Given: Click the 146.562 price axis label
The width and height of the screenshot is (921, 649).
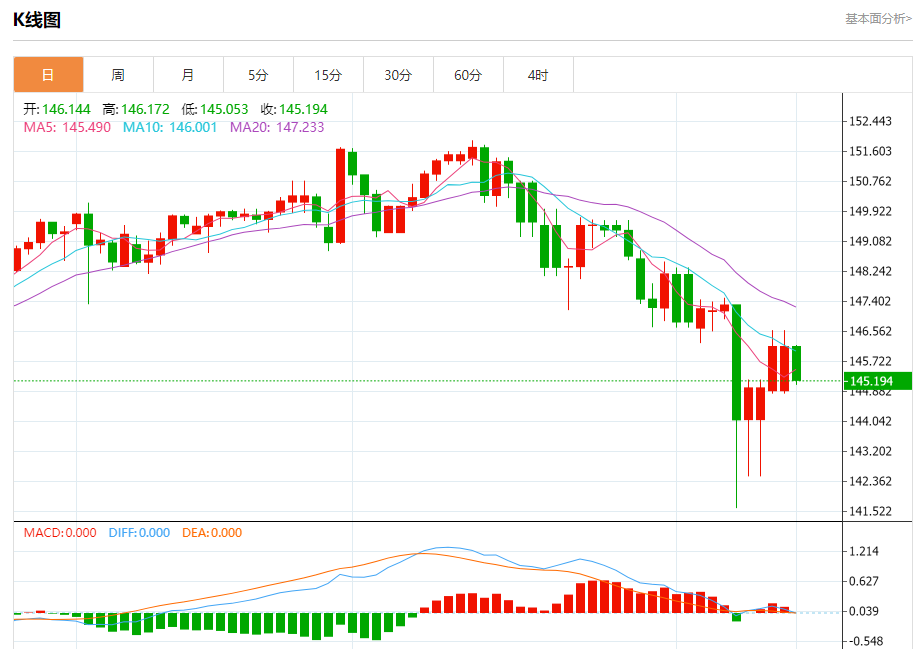Looking at the screenshot, I should (870, 331).
